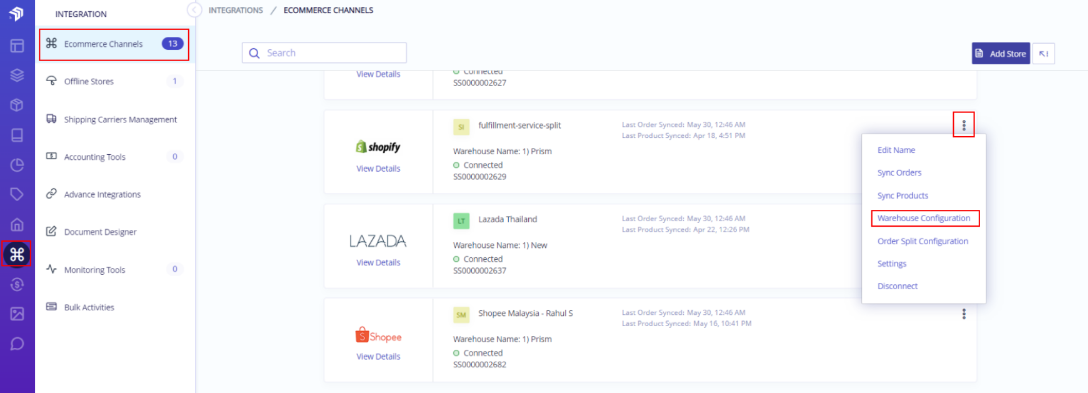Open Accounting Tools menu item
The width and height of the screenshot is (1088, 393).
coord(114,157)
